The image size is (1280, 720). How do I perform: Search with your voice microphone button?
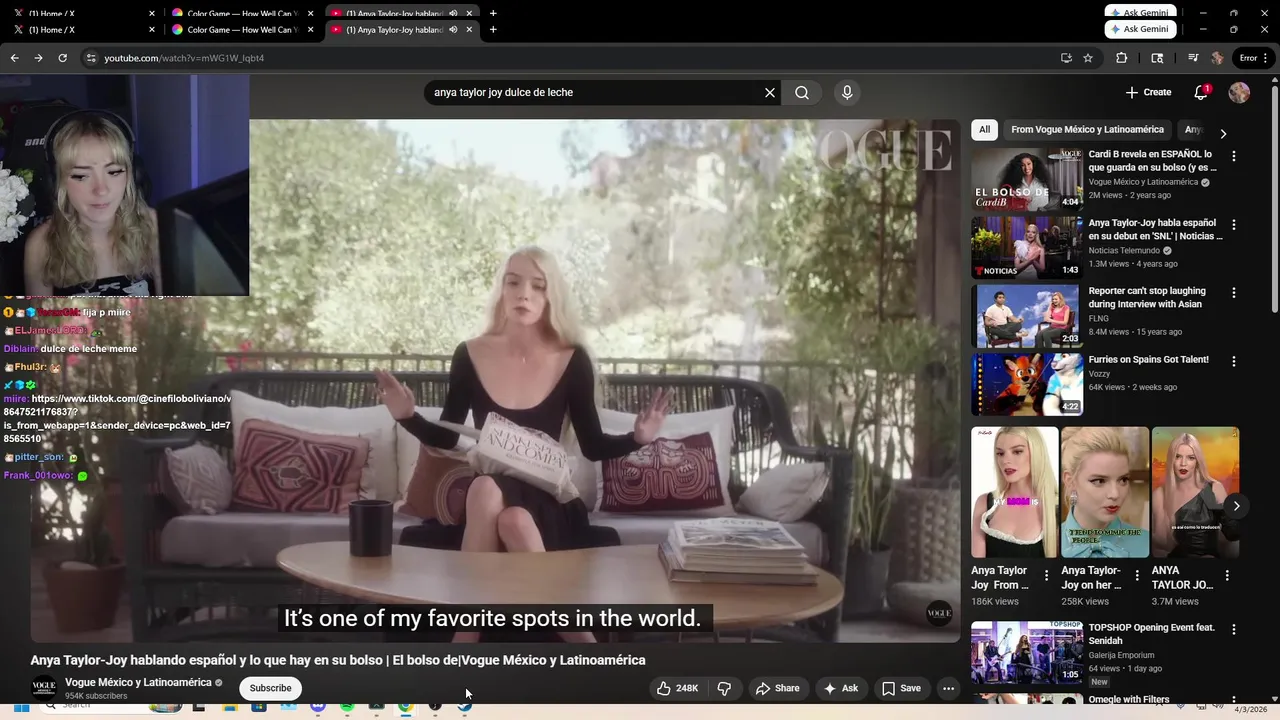click(x=847, y=92)
